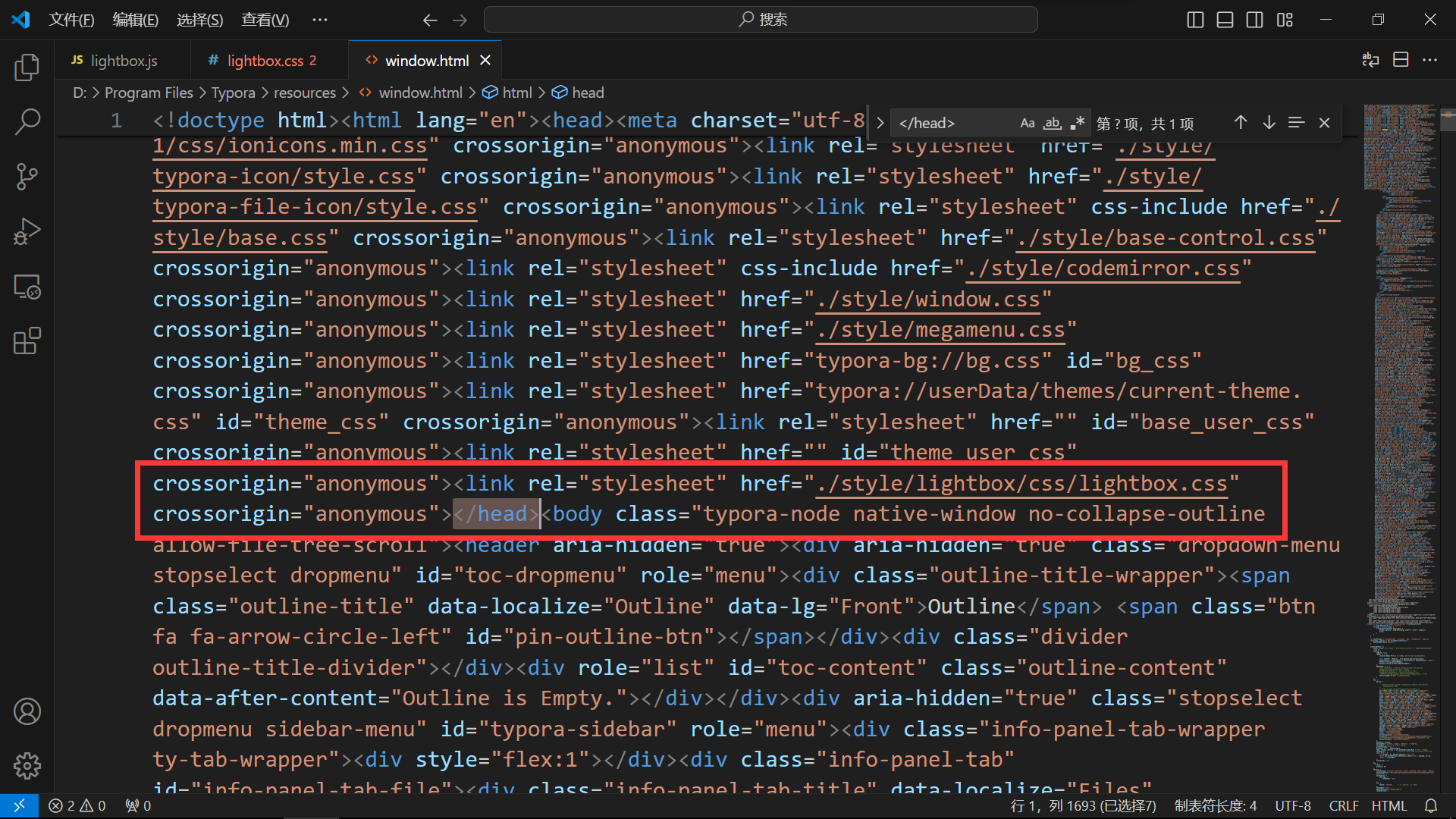Click the CRLF end-of-line status item
This screenshot has width=1456, height=819.
[1343, 805]
